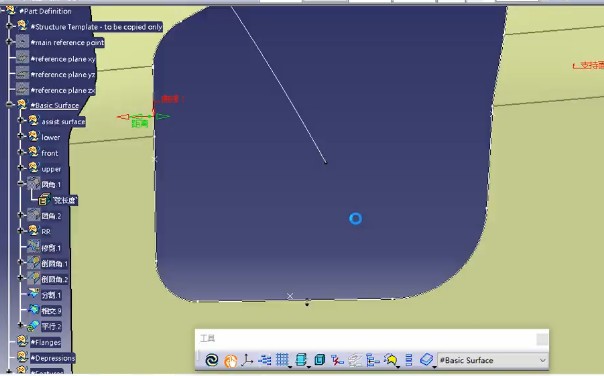Collapse the #Basic Surface tree node

click(x=9, y=105)
